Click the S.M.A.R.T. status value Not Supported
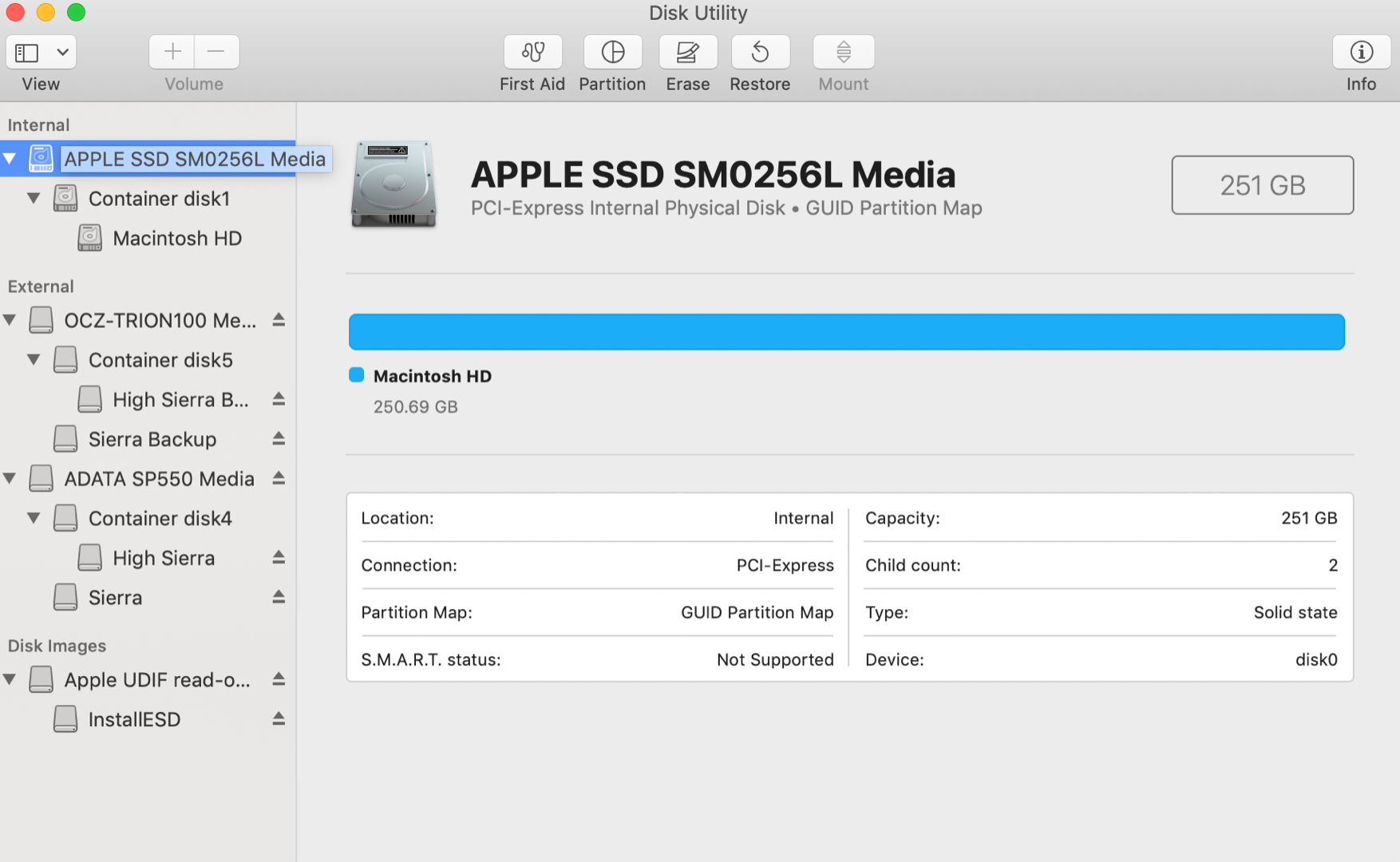1400x862 pixels. tap(775, 659)
